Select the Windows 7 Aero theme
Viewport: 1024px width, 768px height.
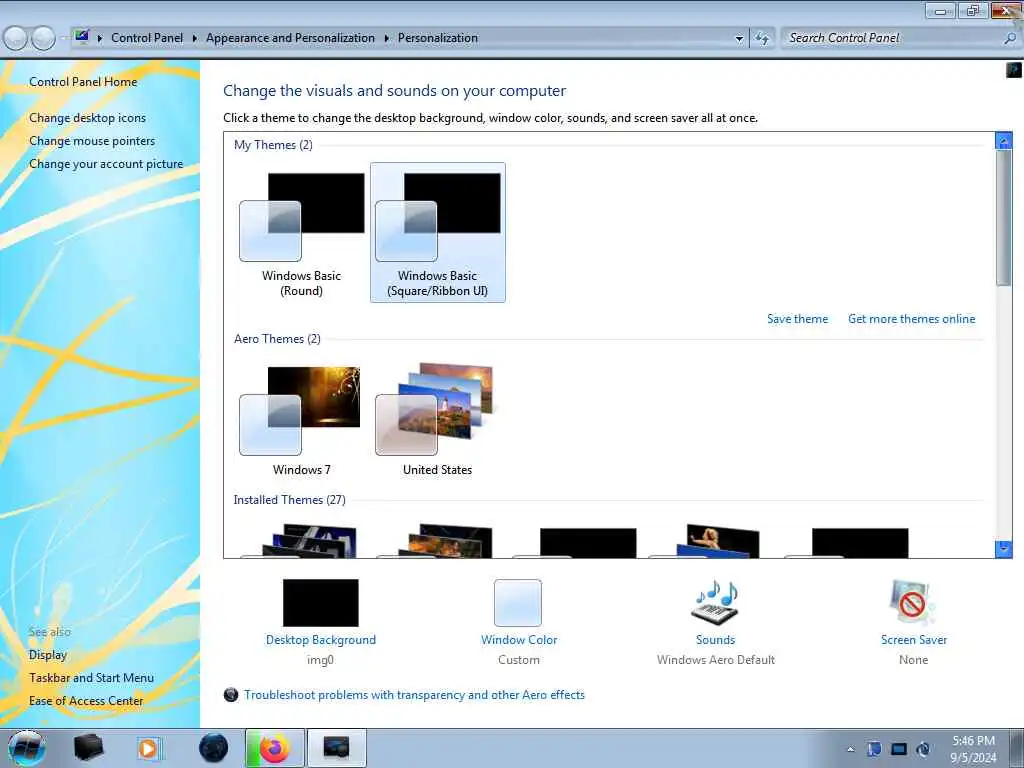pyautogui.click(x=302, y=420)
